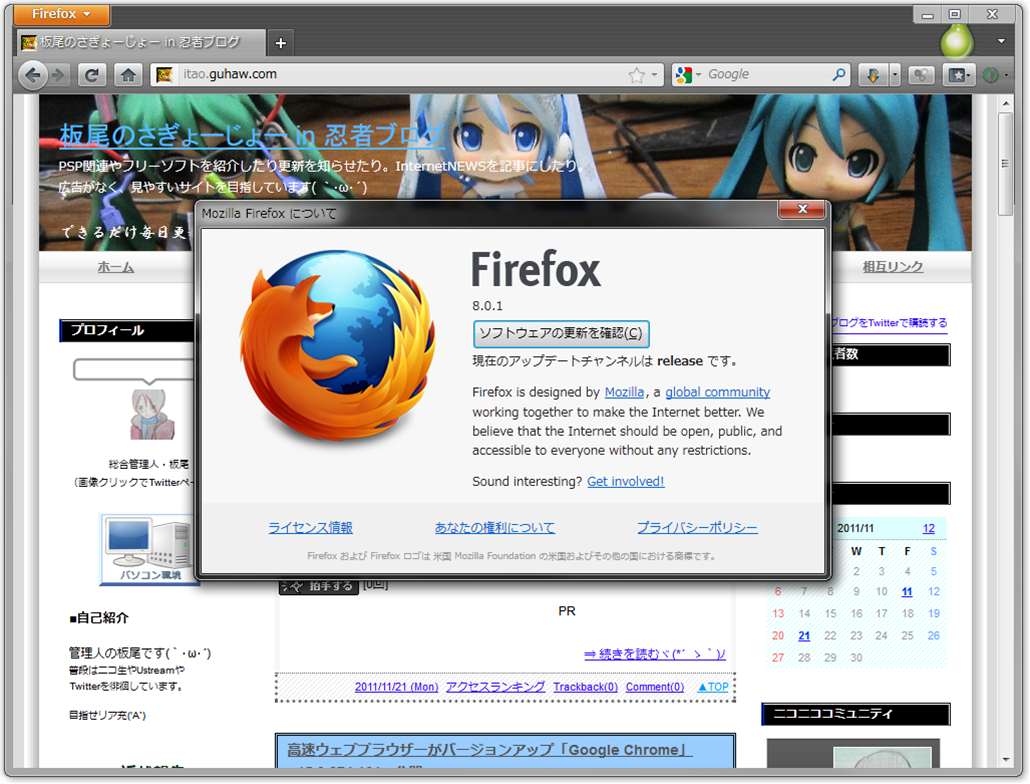Click the profile avatar image
The width and height of the screenshot is (1030, 784).
coord(152,414)
